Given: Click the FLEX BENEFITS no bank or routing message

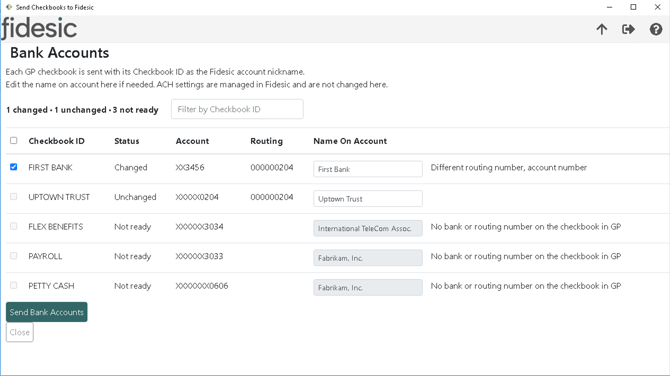Looking at the screenshot, I should 526,226.
